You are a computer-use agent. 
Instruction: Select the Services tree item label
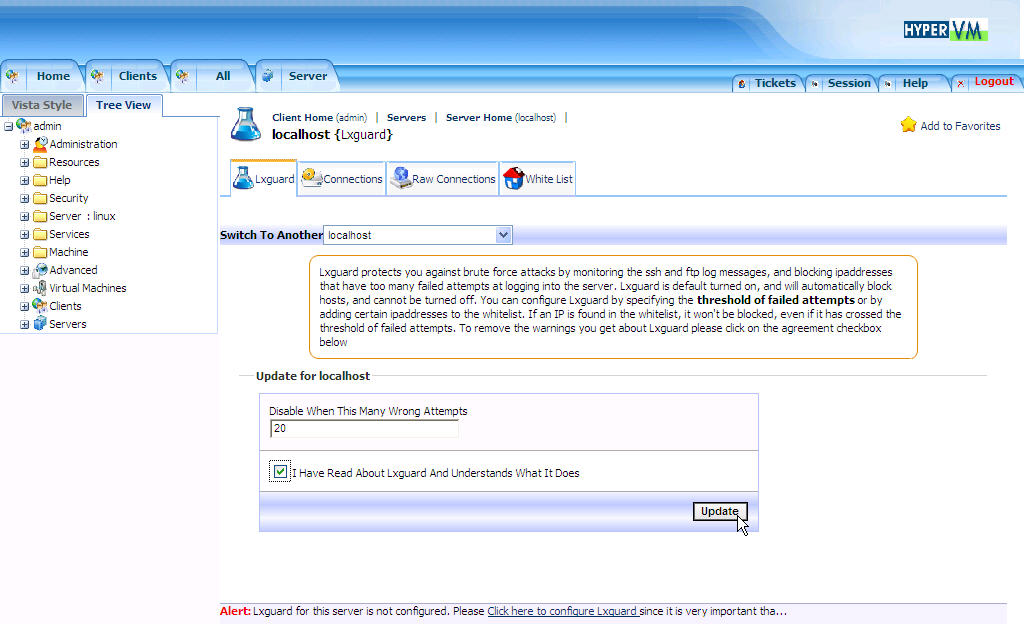point(69,234)
